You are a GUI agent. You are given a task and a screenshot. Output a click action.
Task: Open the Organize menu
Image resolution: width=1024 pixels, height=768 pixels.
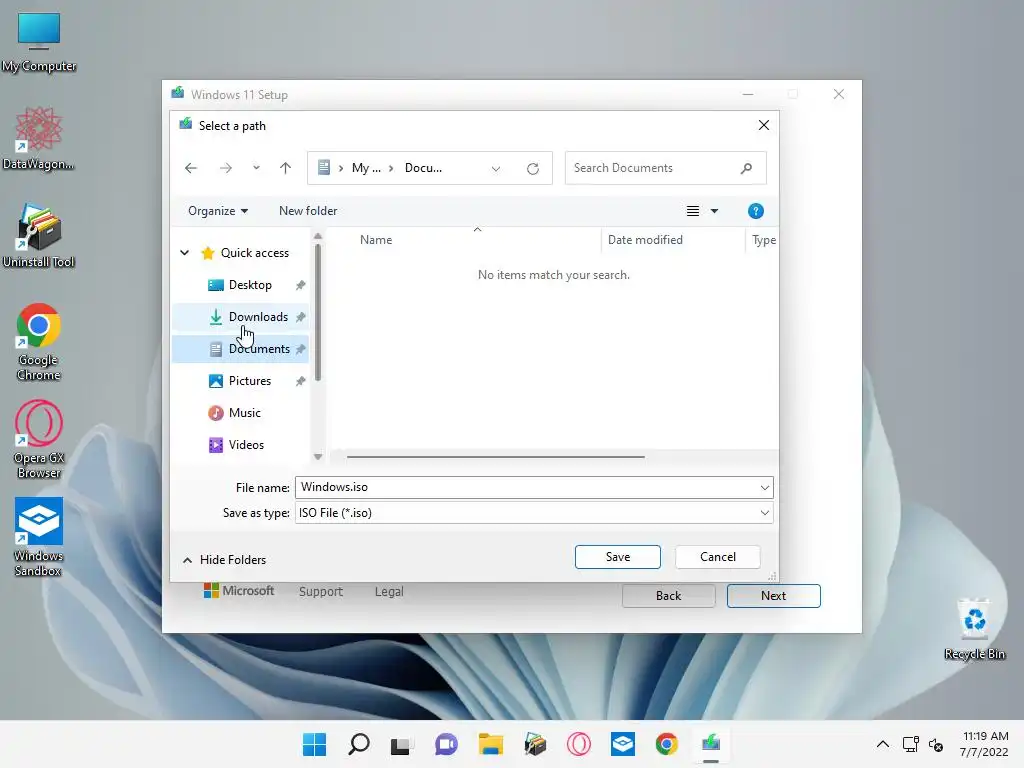pyautogui.click(x=217, y=211)
